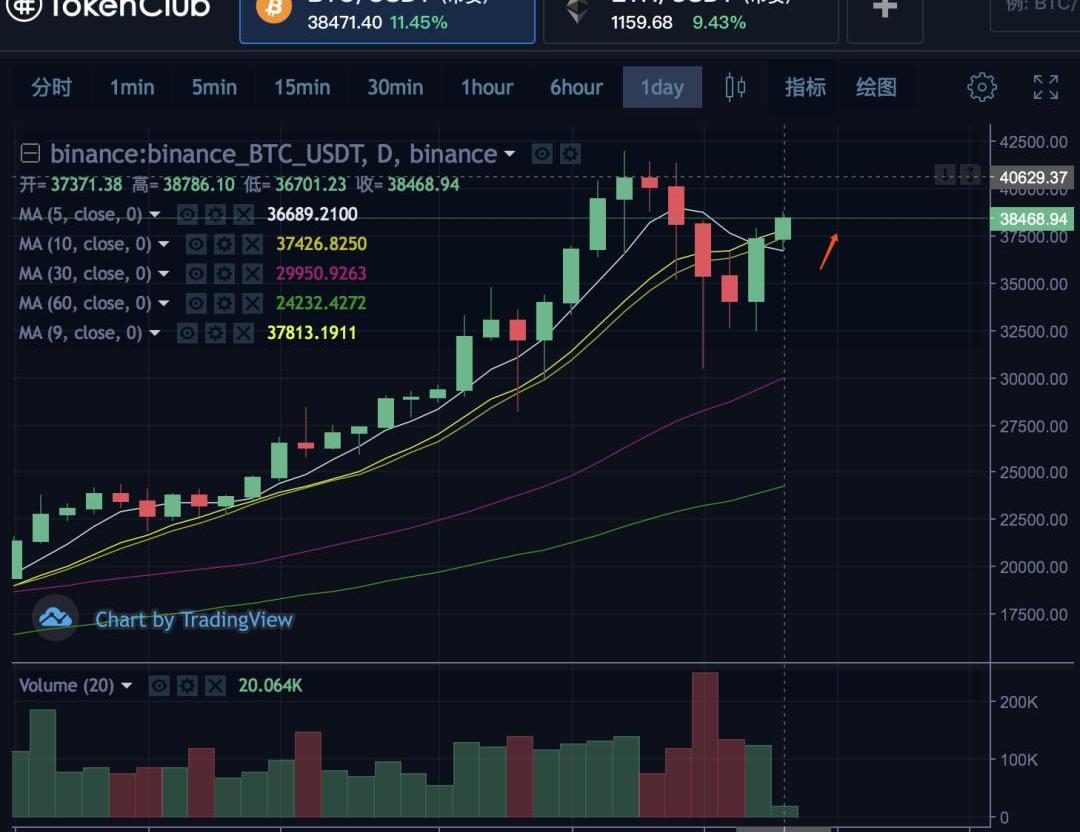Image resolution: width=1080 pixels, height=832 pixels.
Task: Enter fullscreen chart mode
Action: [1045, 87]
